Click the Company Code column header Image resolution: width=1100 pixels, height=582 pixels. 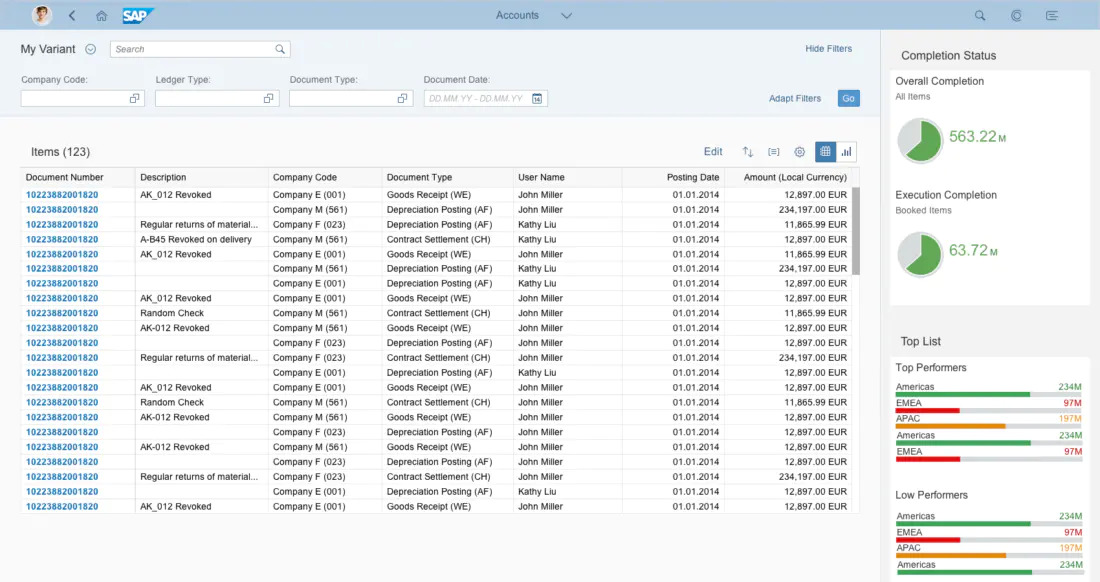point(304,177)
